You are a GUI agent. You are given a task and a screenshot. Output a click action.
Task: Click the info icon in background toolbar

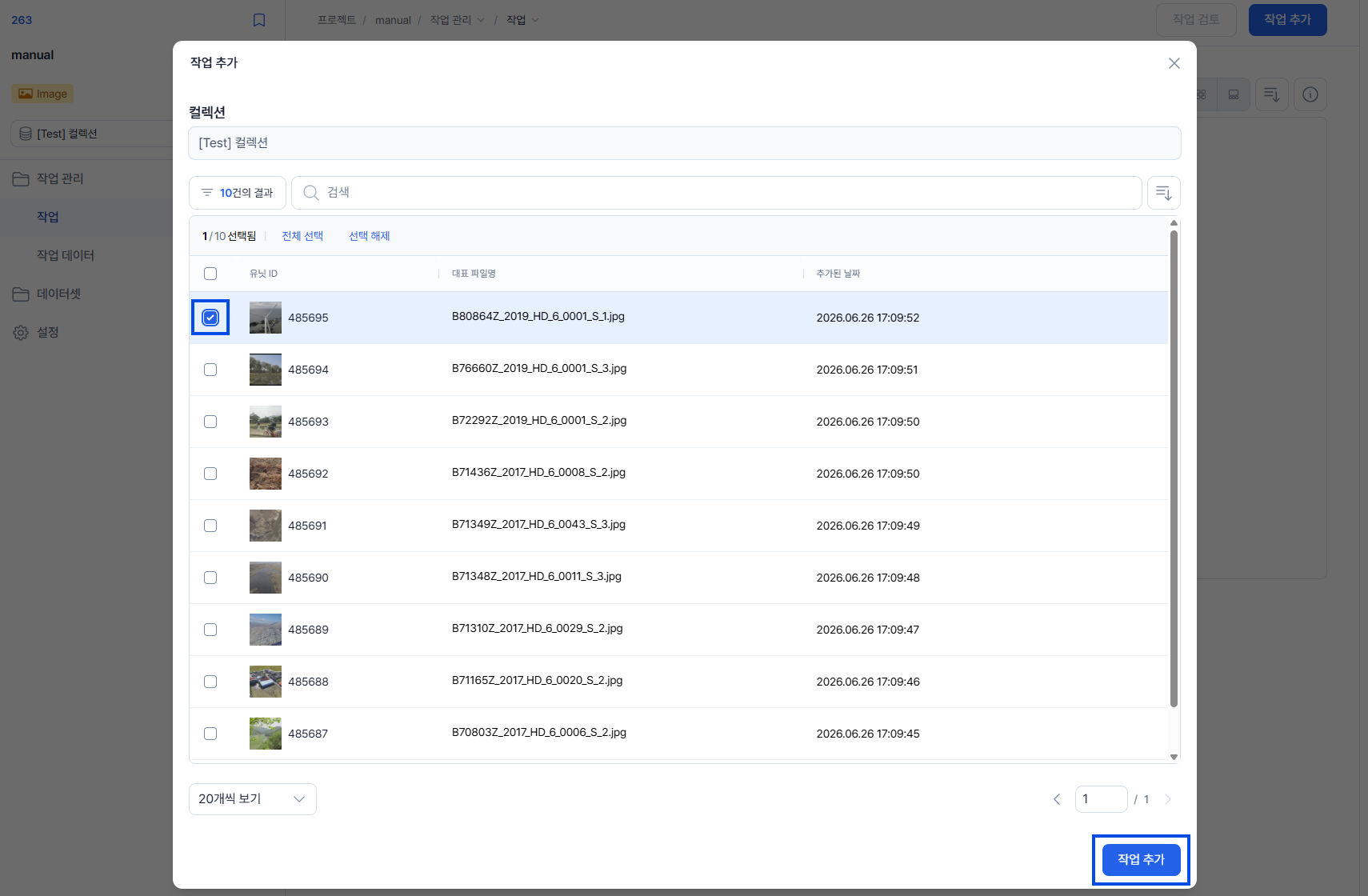point(1310,94)
